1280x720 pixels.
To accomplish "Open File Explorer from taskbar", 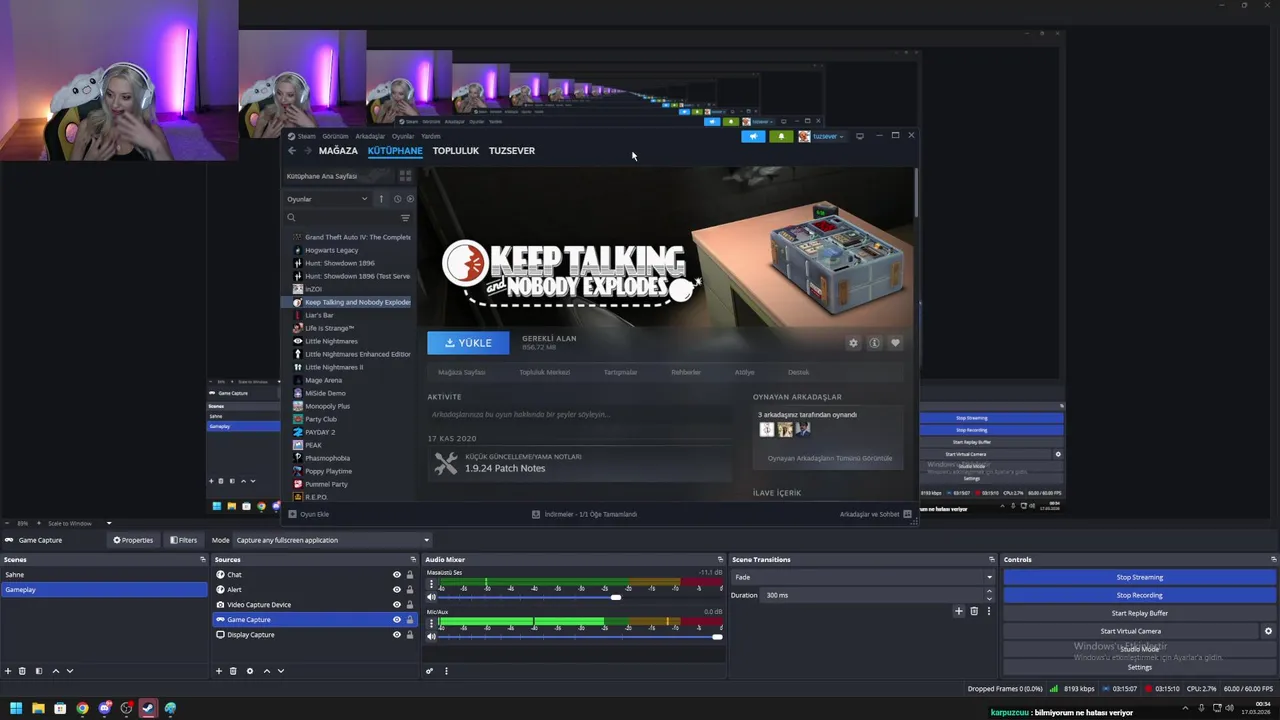I will tap(38, 708).
